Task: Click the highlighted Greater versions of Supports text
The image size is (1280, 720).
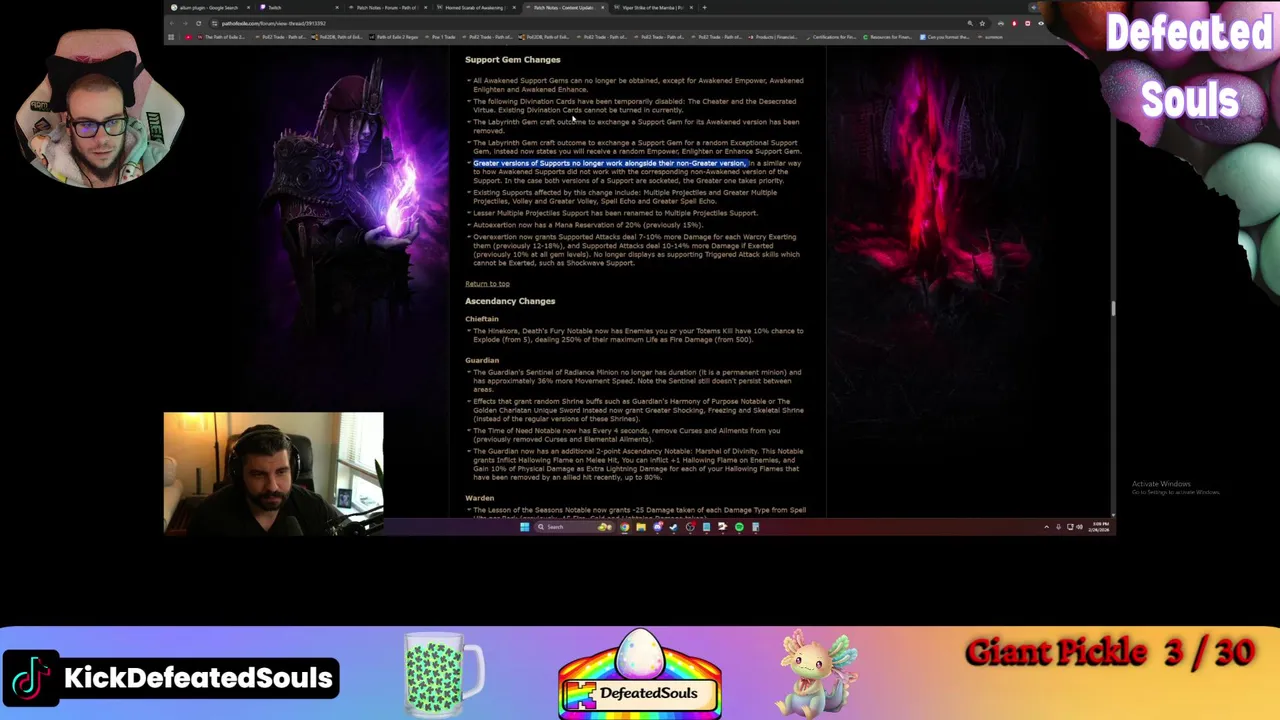Action: [610, 163]
